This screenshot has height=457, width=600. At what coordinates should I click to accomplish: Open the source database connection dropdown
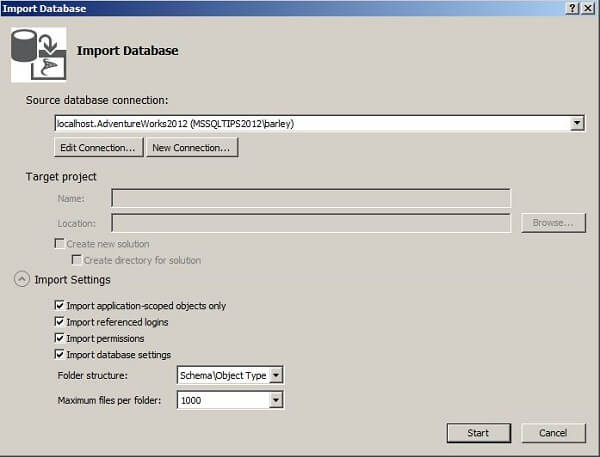577,123
